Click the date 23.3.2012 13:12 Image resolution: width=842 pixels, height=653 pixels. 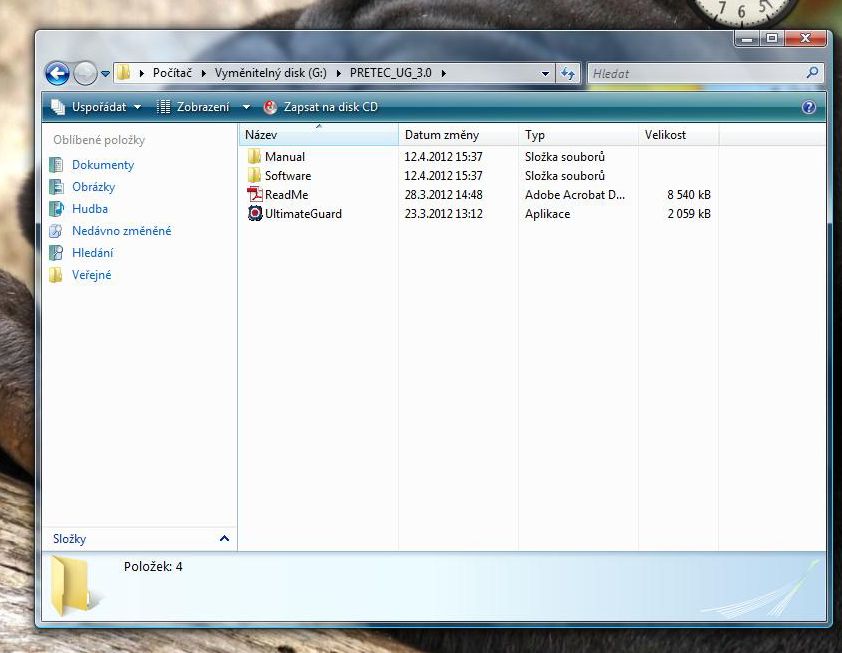click(444, 214)
